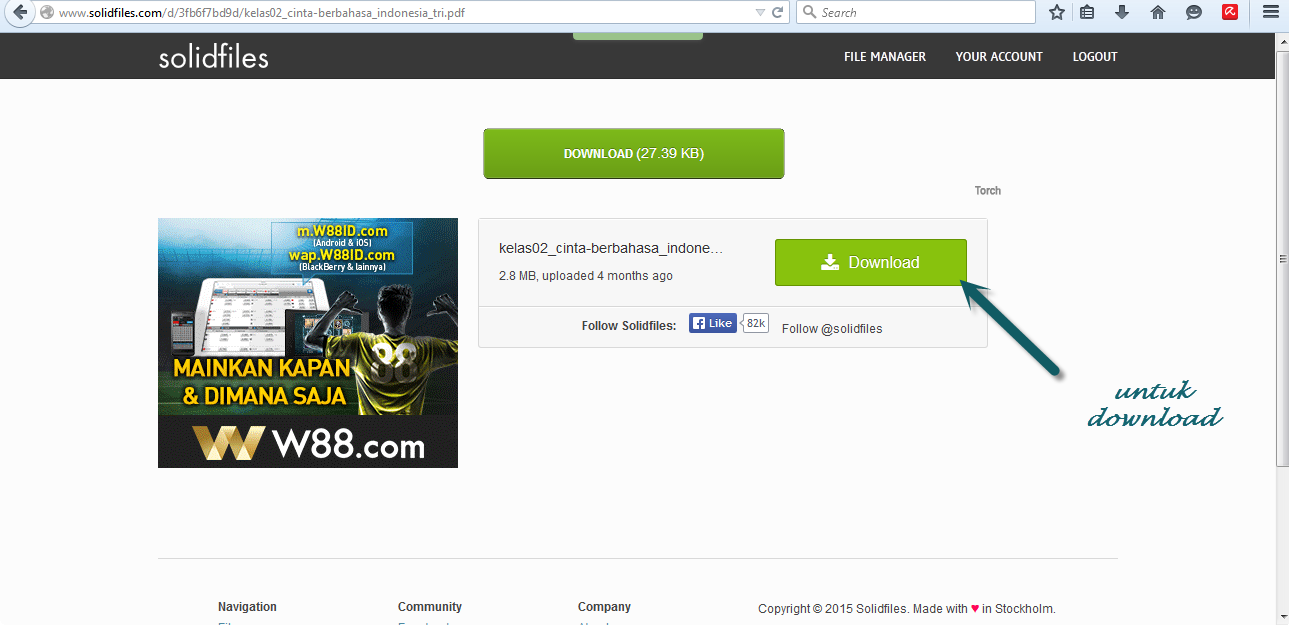The image size is (1289, 625).
Task: Open the hamburger menu in browser
Action: [x=1270, y=13]
